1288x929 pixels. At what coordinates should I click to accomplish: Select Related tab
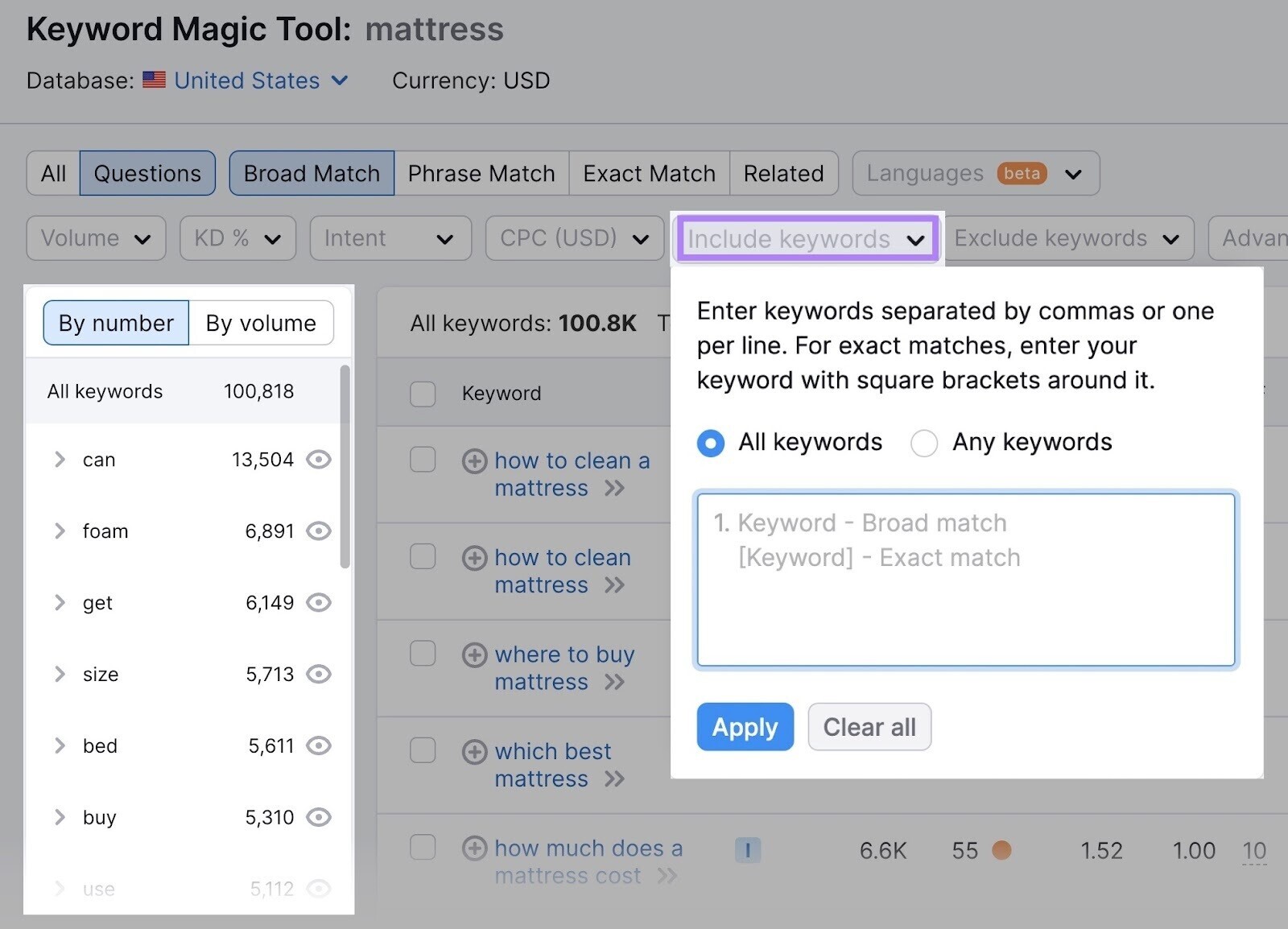point(783,173)
